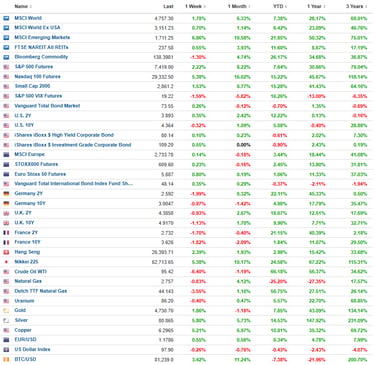Open the Crude Oil WTI link
Viewport: 375px width, 365px height.
(30, 272)
